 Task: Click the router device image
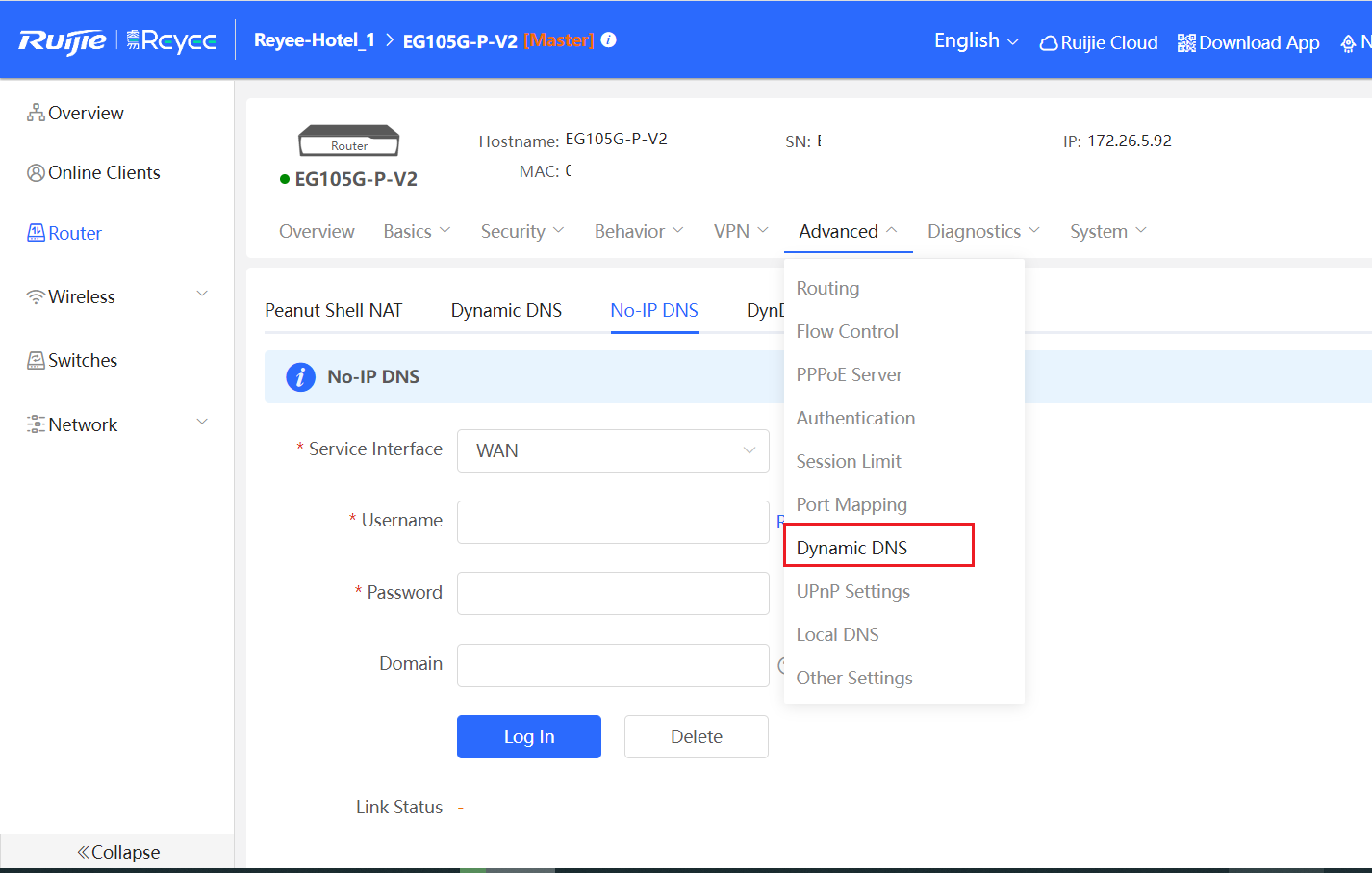(x=348, y=141)
